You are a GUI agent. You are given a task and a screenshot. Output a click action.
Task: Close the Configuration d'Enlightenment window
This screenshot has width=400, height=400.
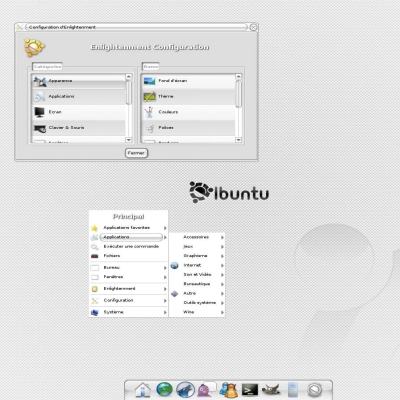coord(254,27)
